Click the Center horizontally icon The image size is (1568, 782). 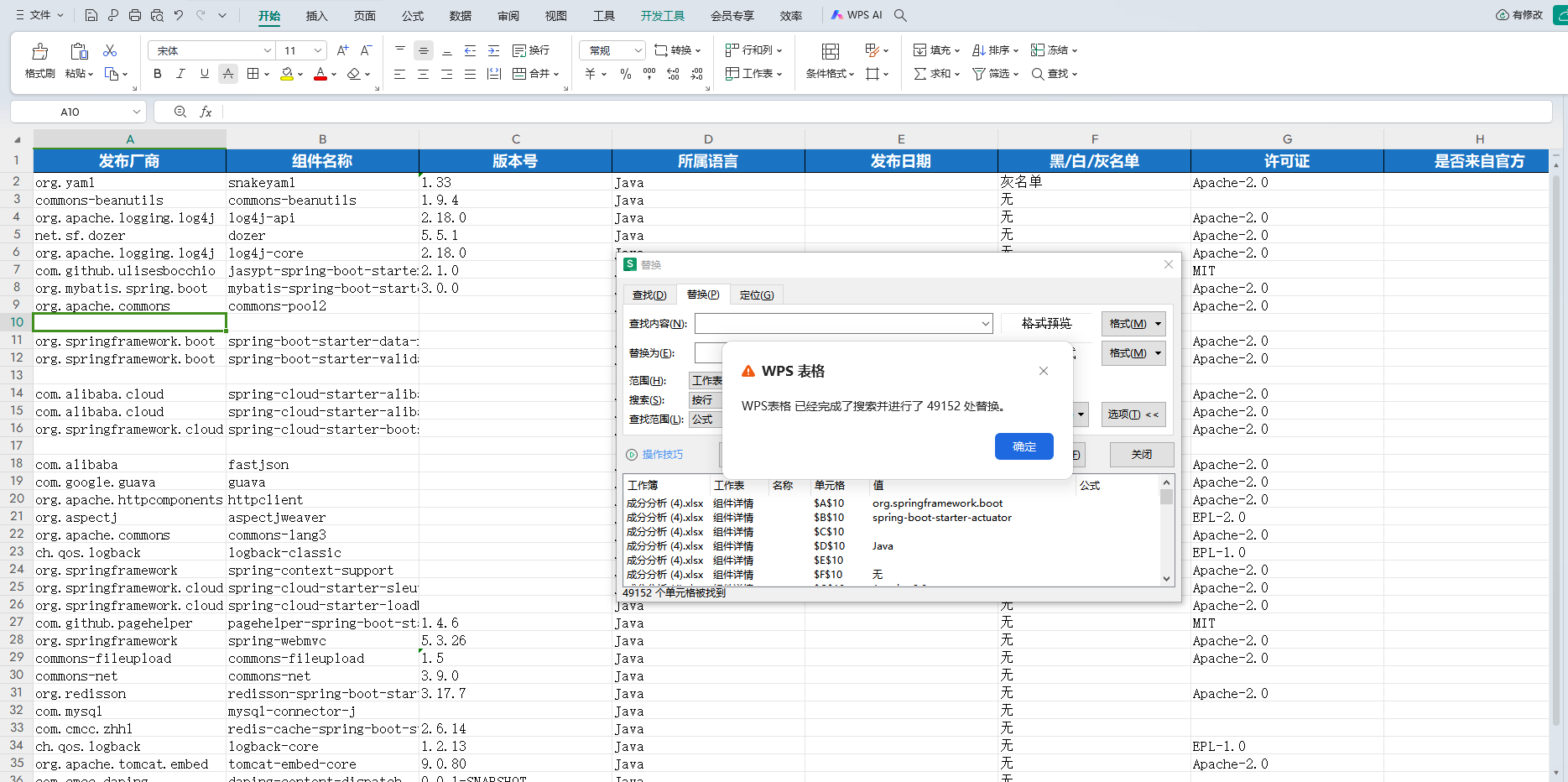(x=424, y=74)
